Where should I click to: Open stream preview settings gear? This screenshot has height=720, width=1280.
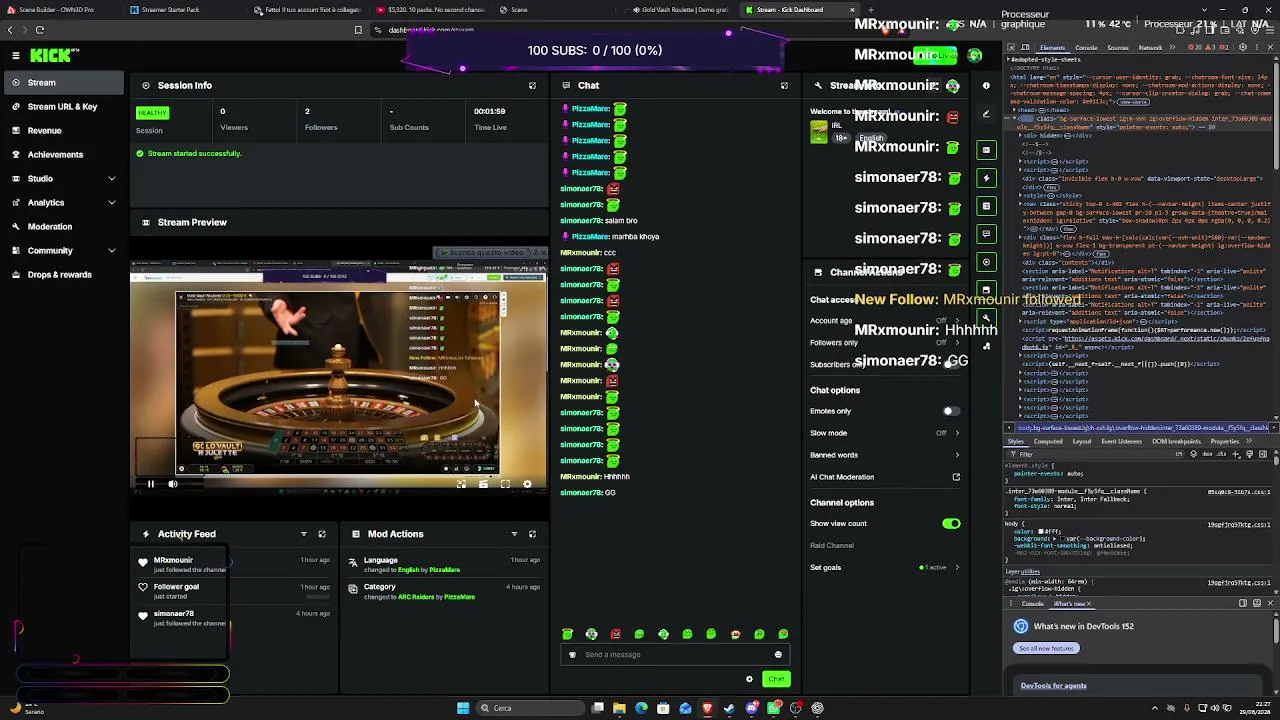[x=527, y=484]
